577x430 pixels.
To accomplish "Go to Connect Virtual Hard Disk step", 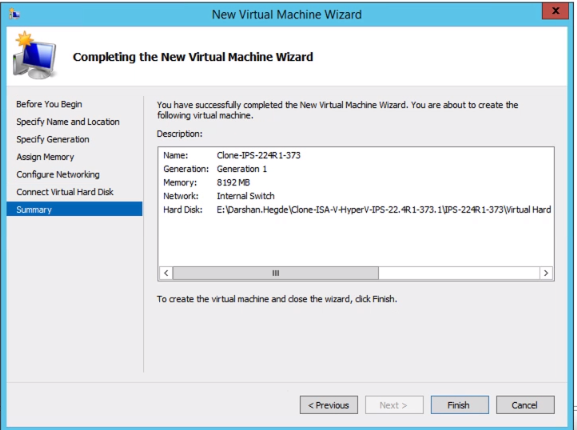I will [x=65, y=192].
